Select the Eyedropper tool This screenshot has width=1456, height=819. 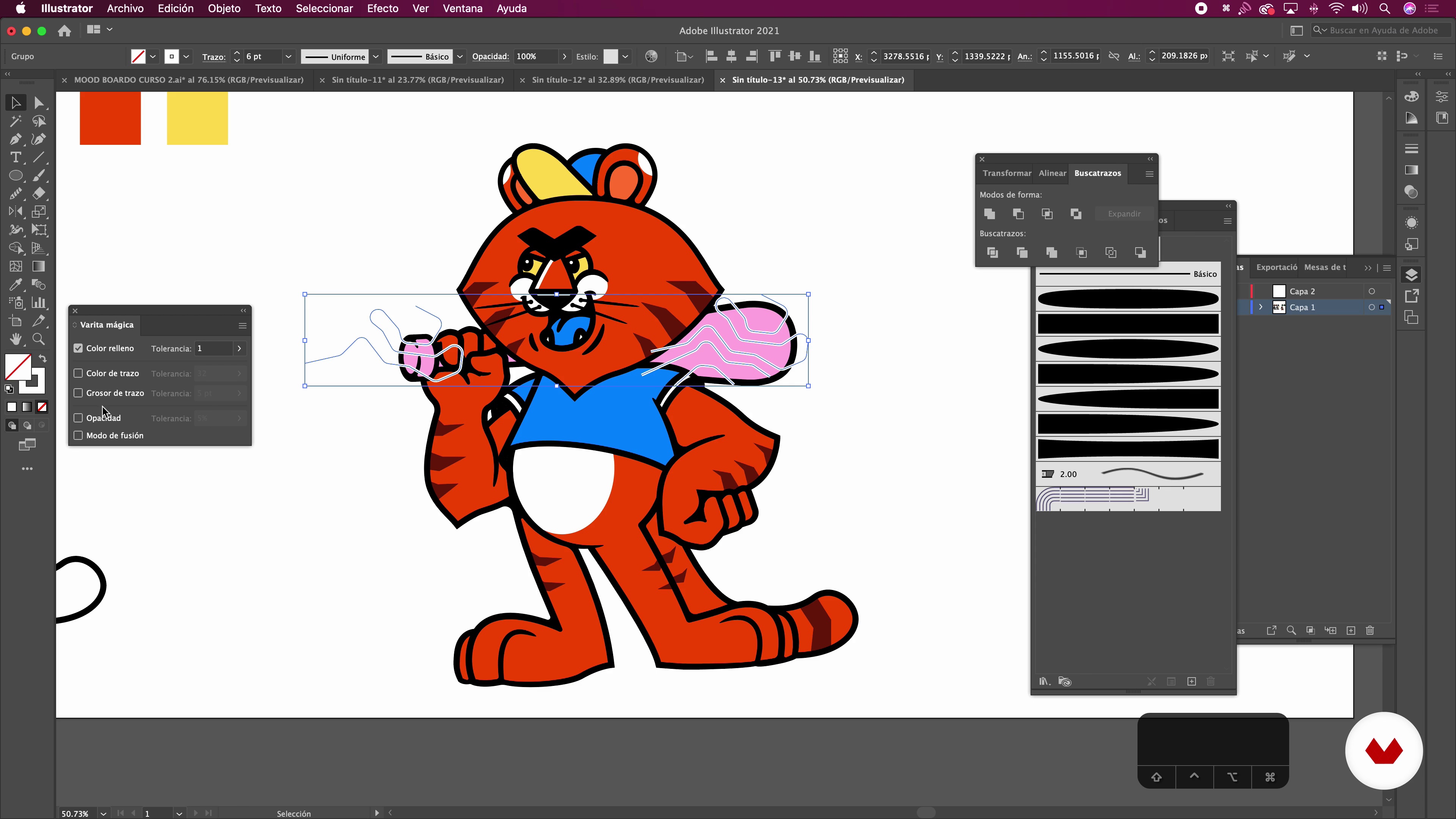[15, 284]
